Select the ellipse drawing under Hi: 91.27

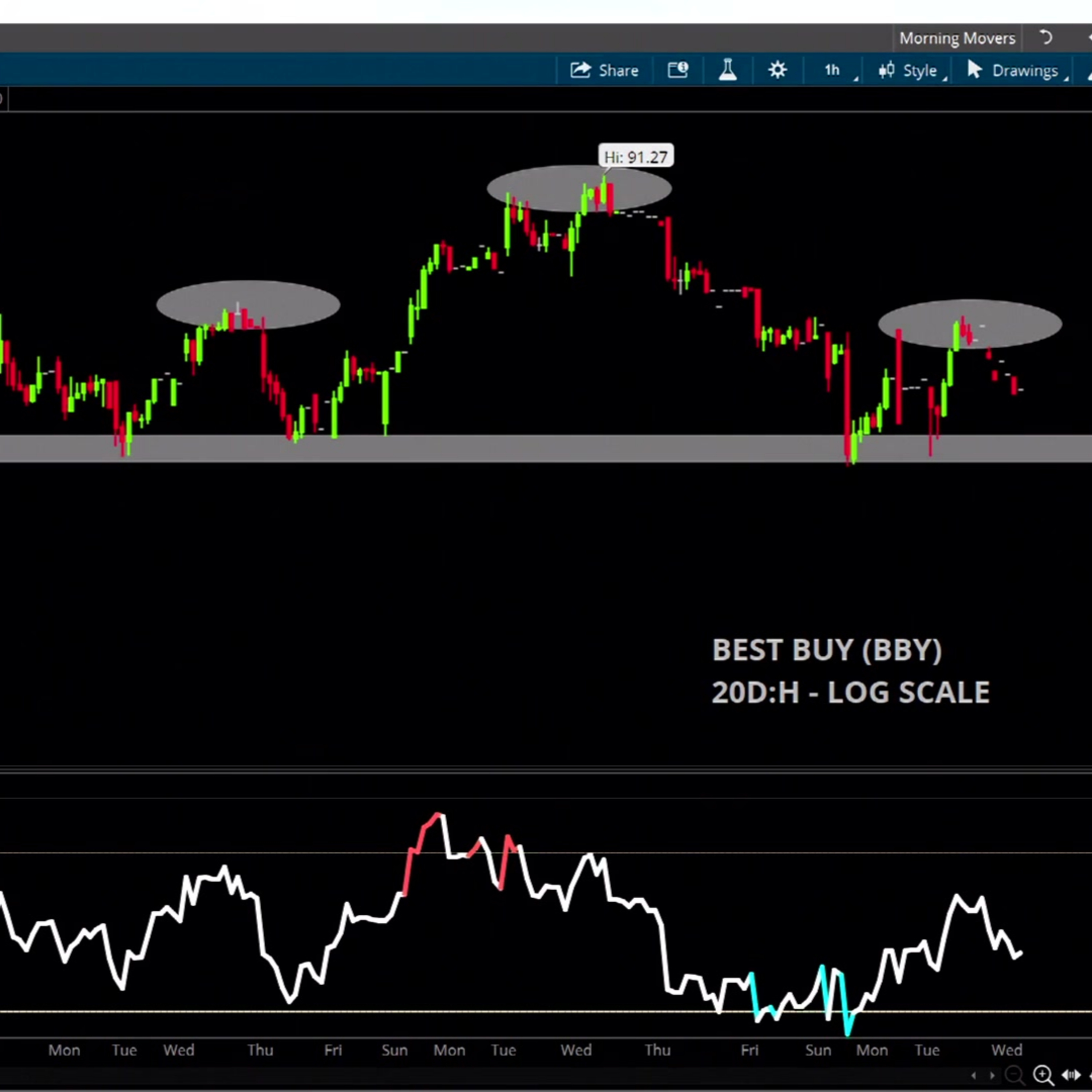click(x=579, y=189)
